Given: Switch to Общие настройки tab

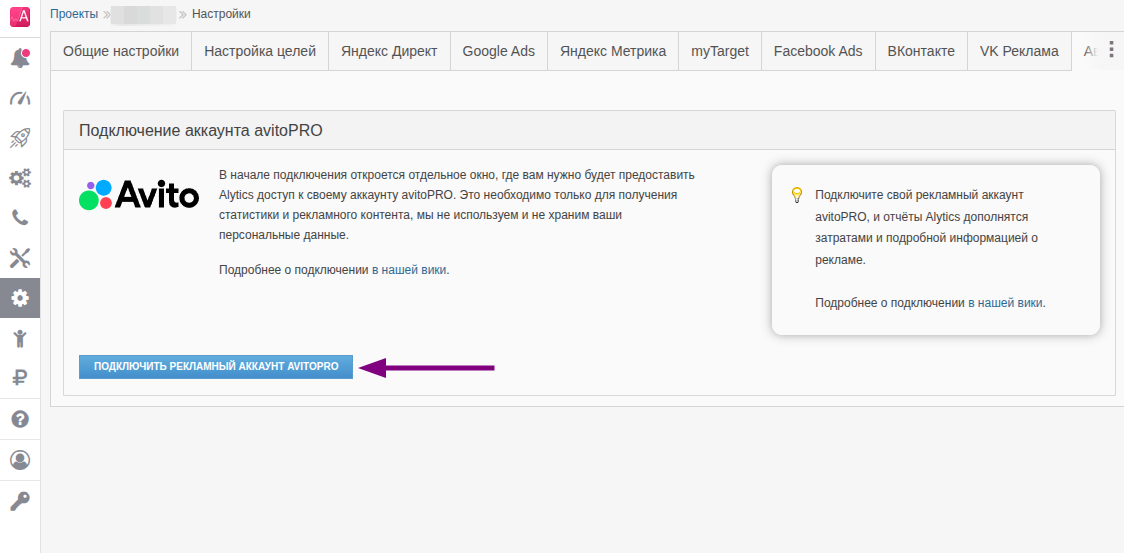Looking at the screenshot, I should 121,52.
